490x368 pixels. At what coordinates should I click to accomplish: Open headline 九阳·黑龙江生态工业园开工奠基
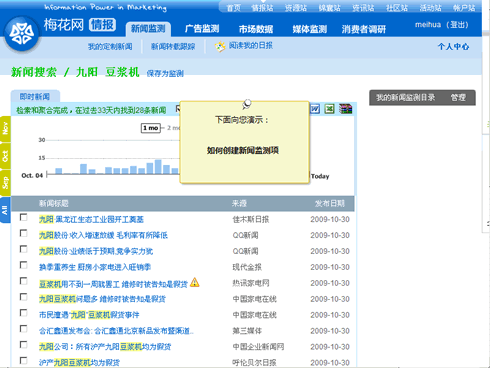coord(91,219)
